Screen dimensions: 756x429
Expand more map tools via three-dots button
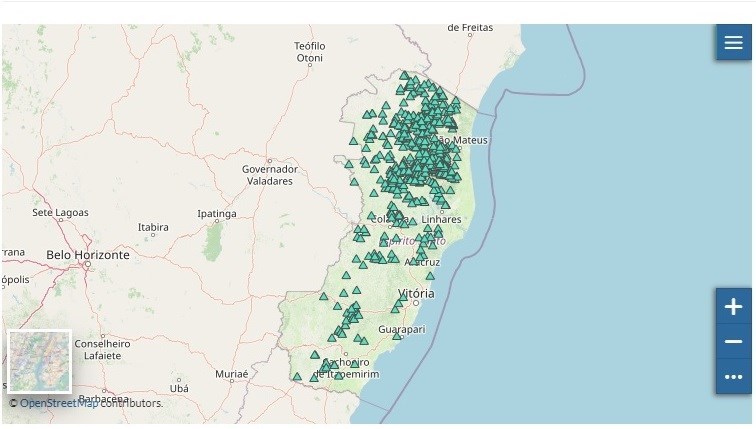click(x=733, y=377)
